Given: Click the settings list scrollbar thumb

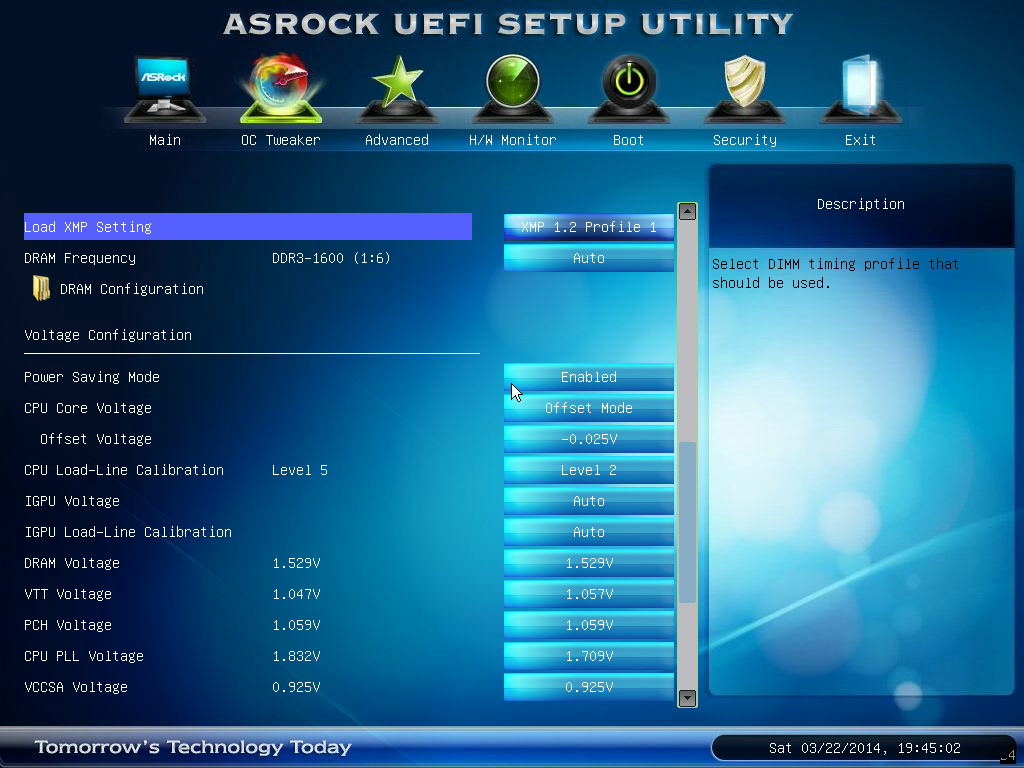Looking at the screenshot, I should point(687,522).
